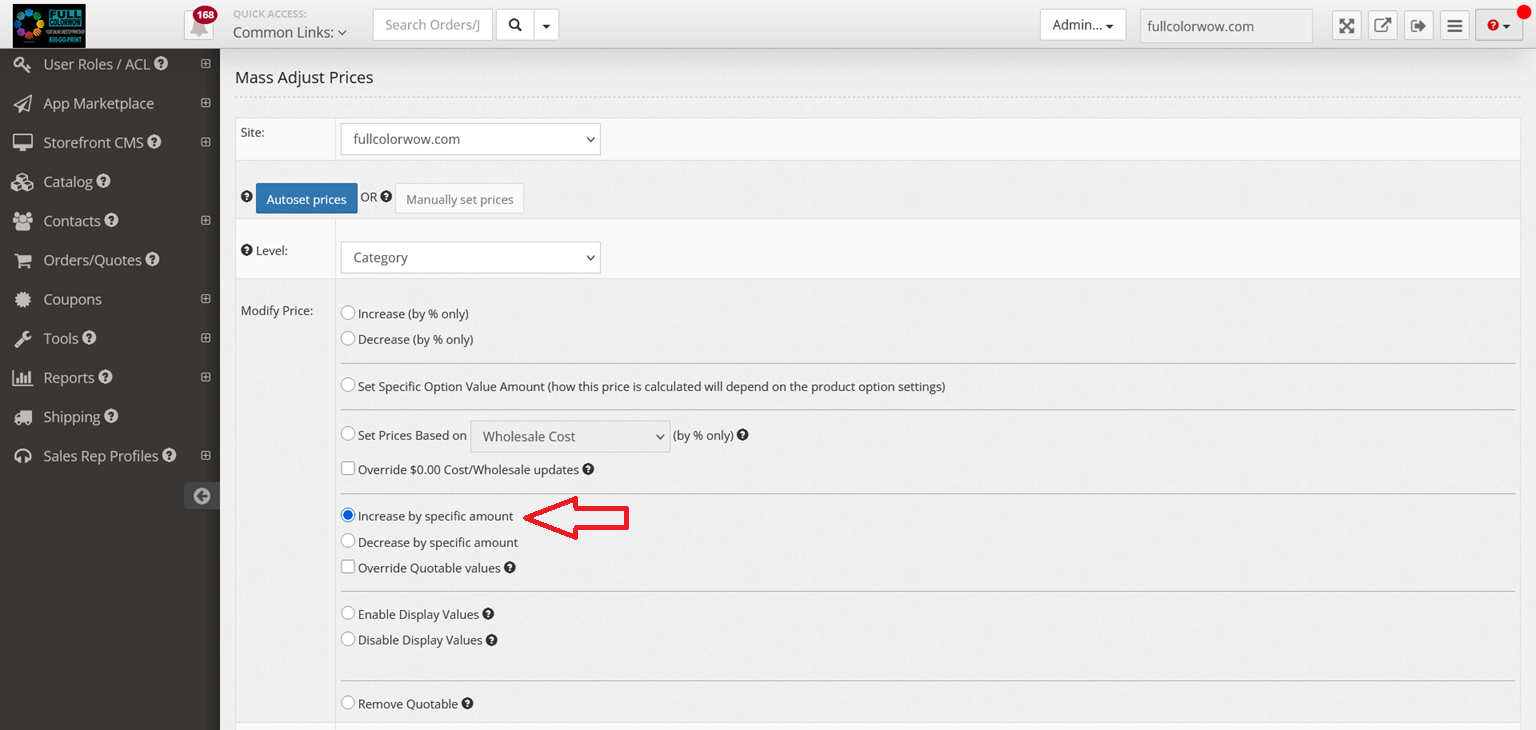This screenshot has width=1536, height=730.
Task: Enable Override $0.00 Cost/Wholesale updates checkbox
Action: tap(348, 468)
